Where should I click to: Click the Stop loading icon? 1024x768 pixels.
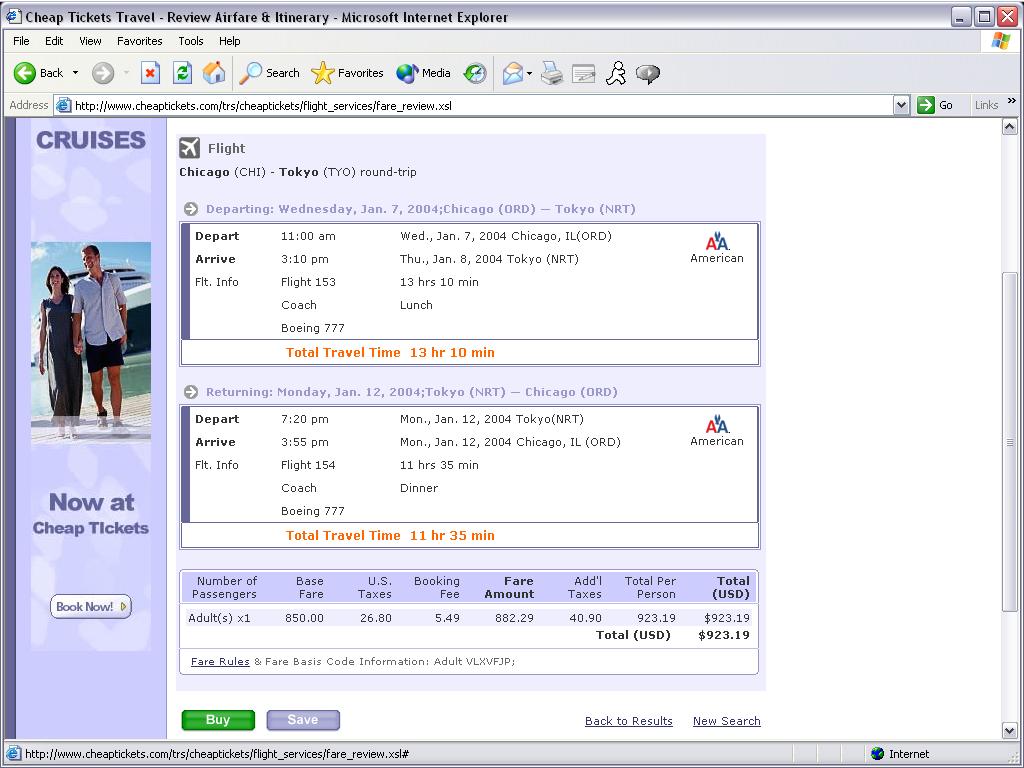pyautogui.click(x=150, y=73)
